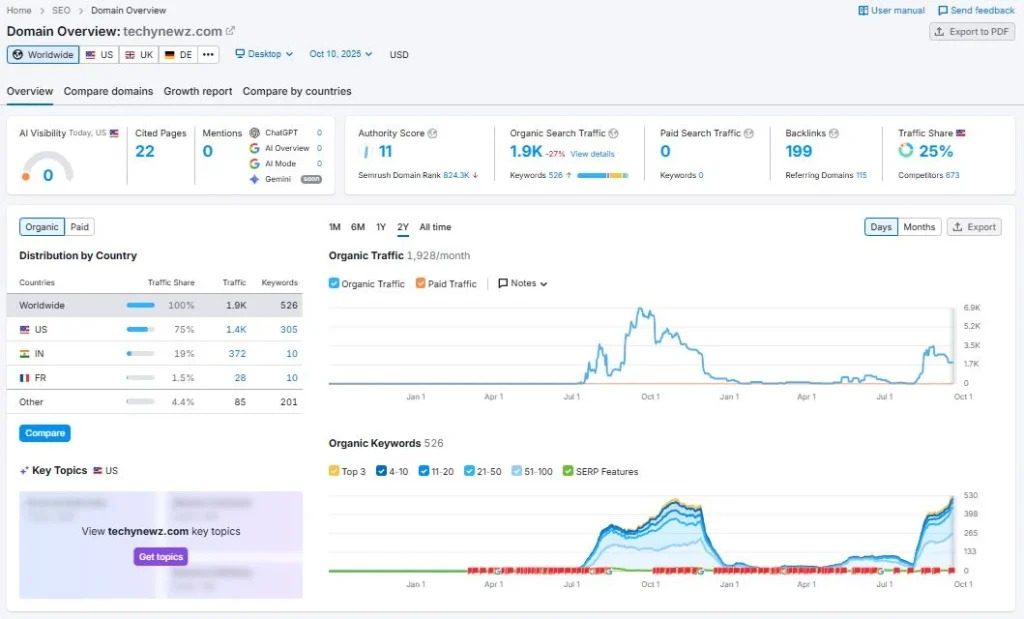Screen dimensions: 1024x619
Task: Click the Google icon beside AI Mode
Action: [255, 164]
